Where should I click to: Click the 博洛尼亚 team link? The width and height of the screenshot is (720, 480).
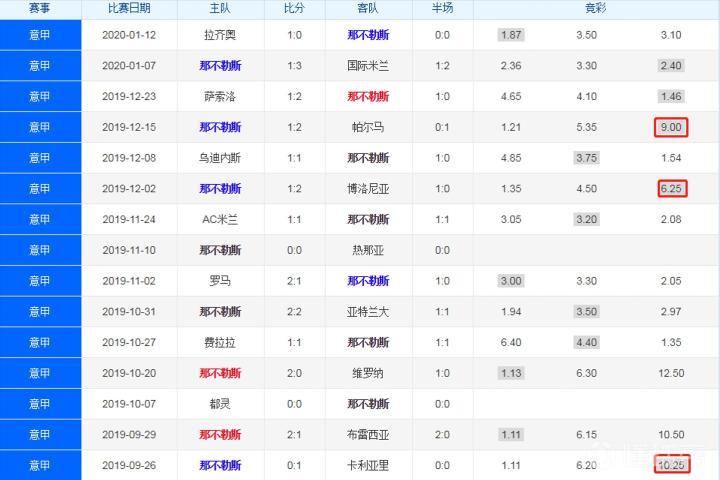(369, 189)
